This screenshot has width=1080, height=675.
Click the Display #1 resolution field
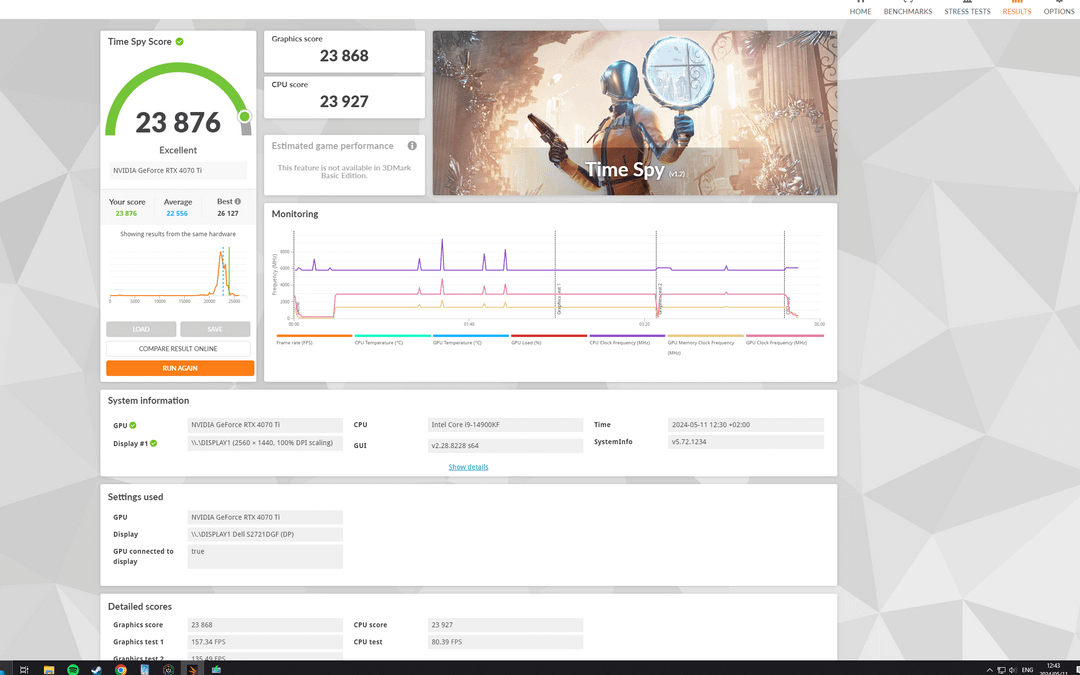click(265, 443)
